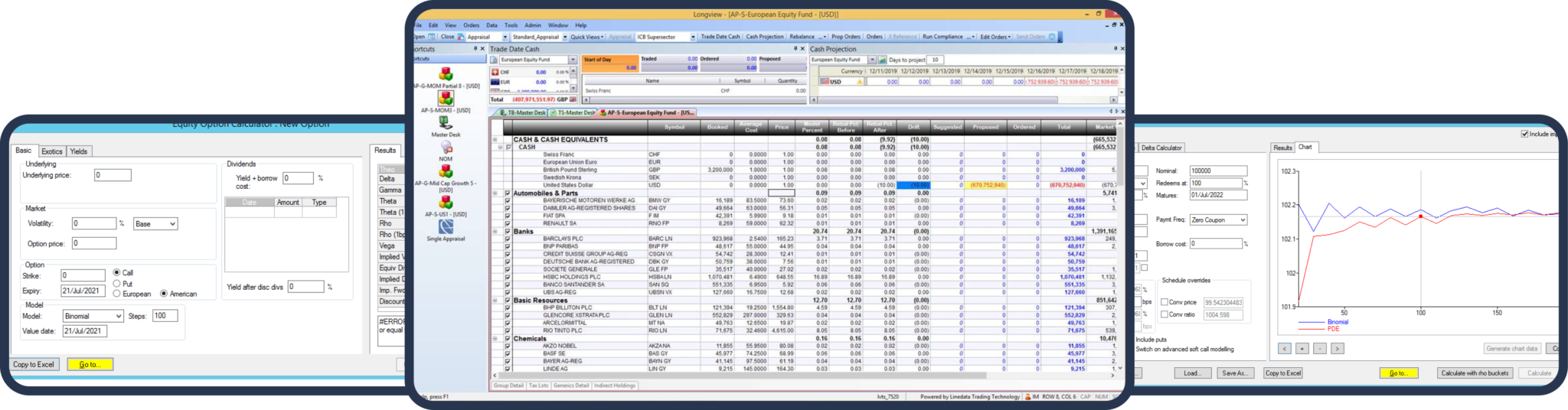Open NOM shortcut icon
Screen dimensions: 1568x410
pyautogui.click(x=446, y=147)
